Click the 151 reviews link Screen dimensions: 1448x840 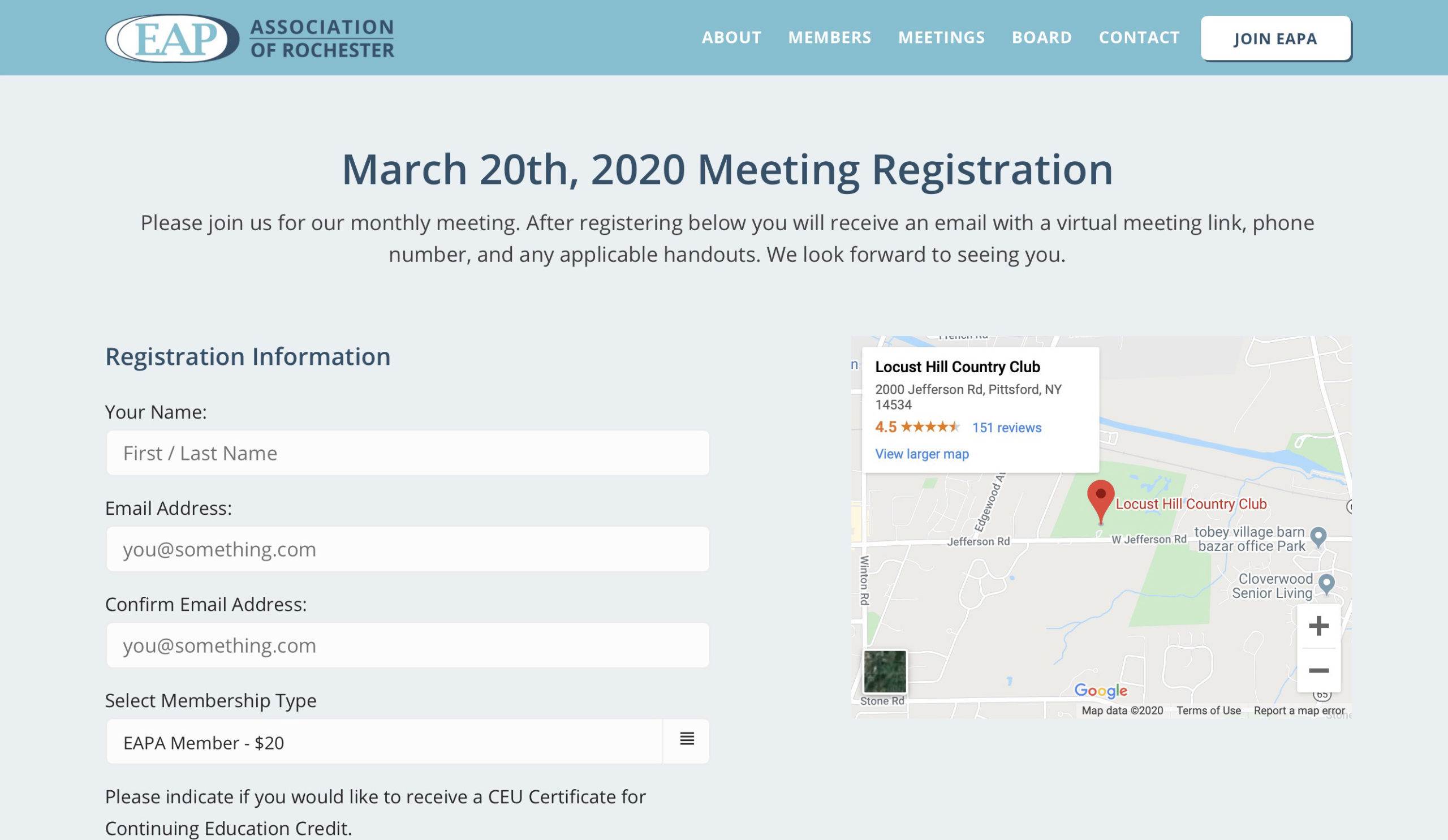[1006, 428]
